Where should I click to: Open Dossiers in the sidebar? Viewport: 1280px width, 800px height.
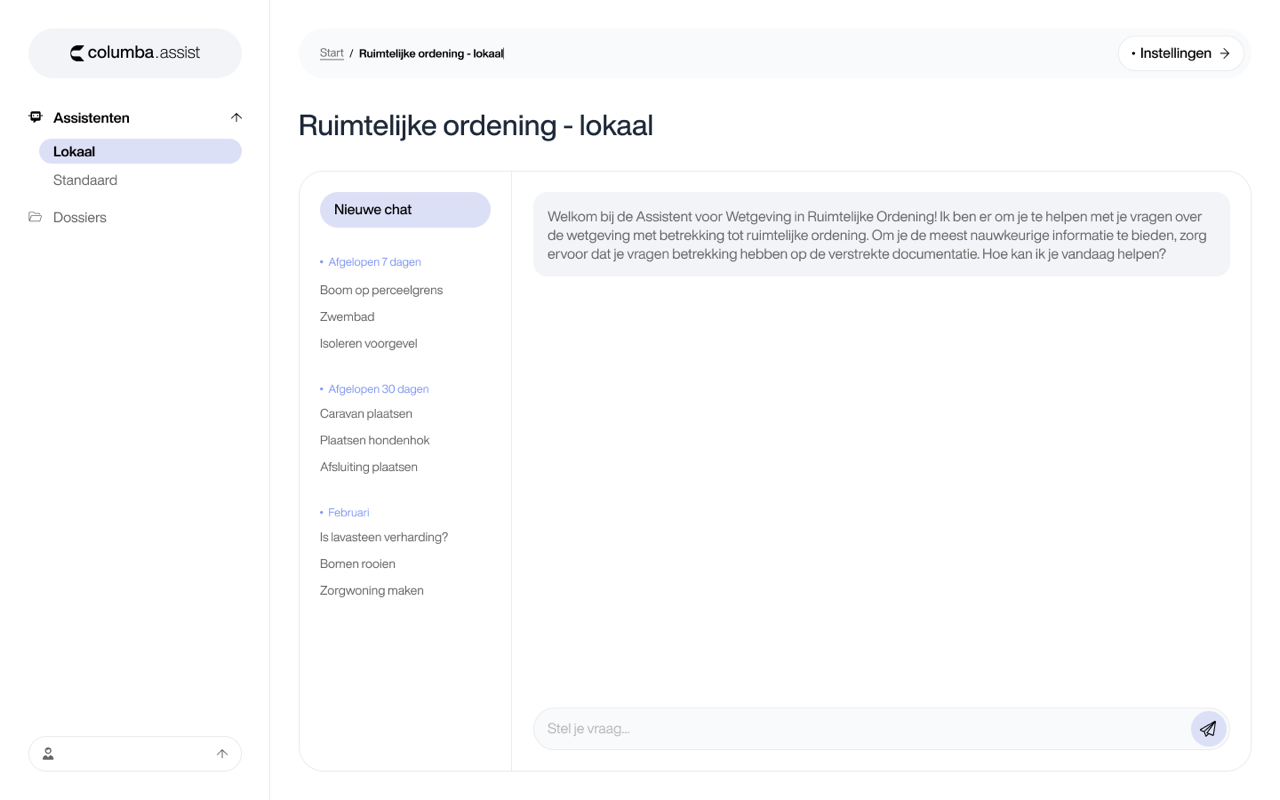[79, 217]
